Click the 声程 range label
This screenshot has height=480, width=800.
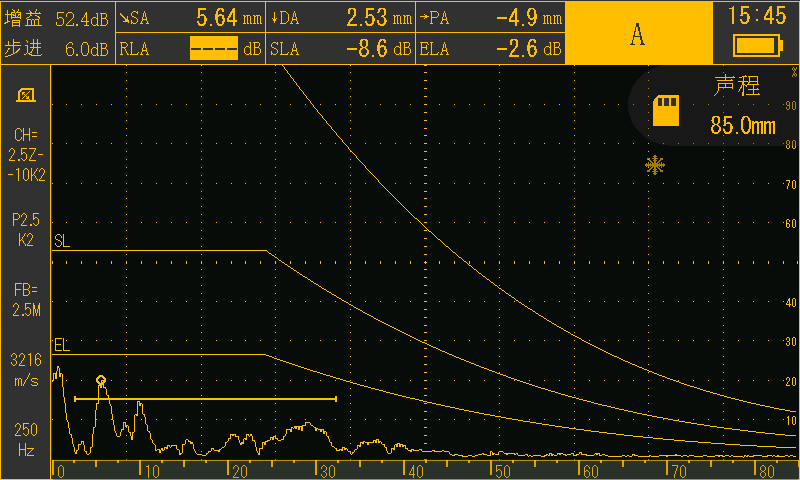(x=737, y=85)
